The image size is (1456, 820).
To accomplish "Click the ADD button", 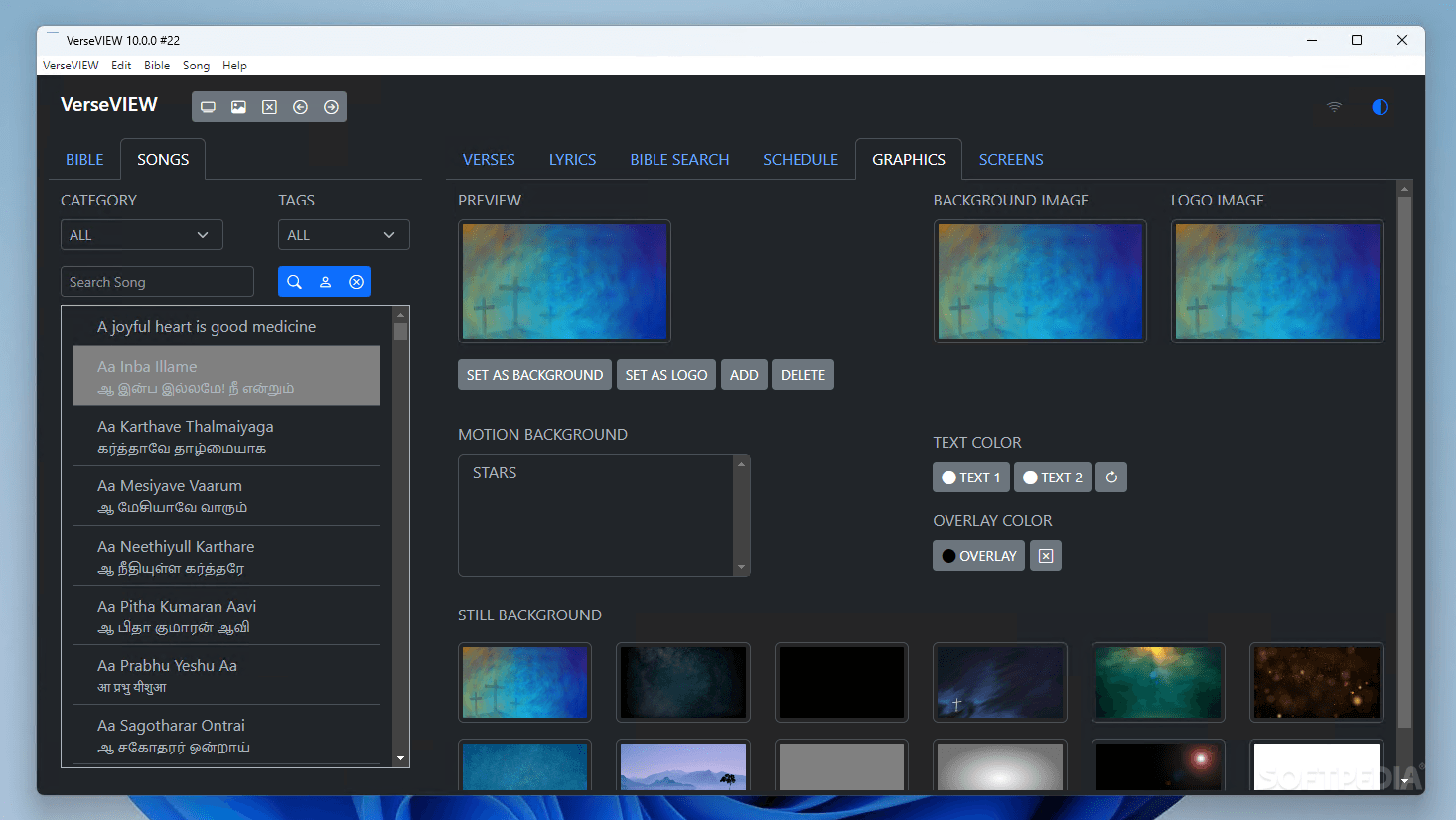I will coord(744,375).
